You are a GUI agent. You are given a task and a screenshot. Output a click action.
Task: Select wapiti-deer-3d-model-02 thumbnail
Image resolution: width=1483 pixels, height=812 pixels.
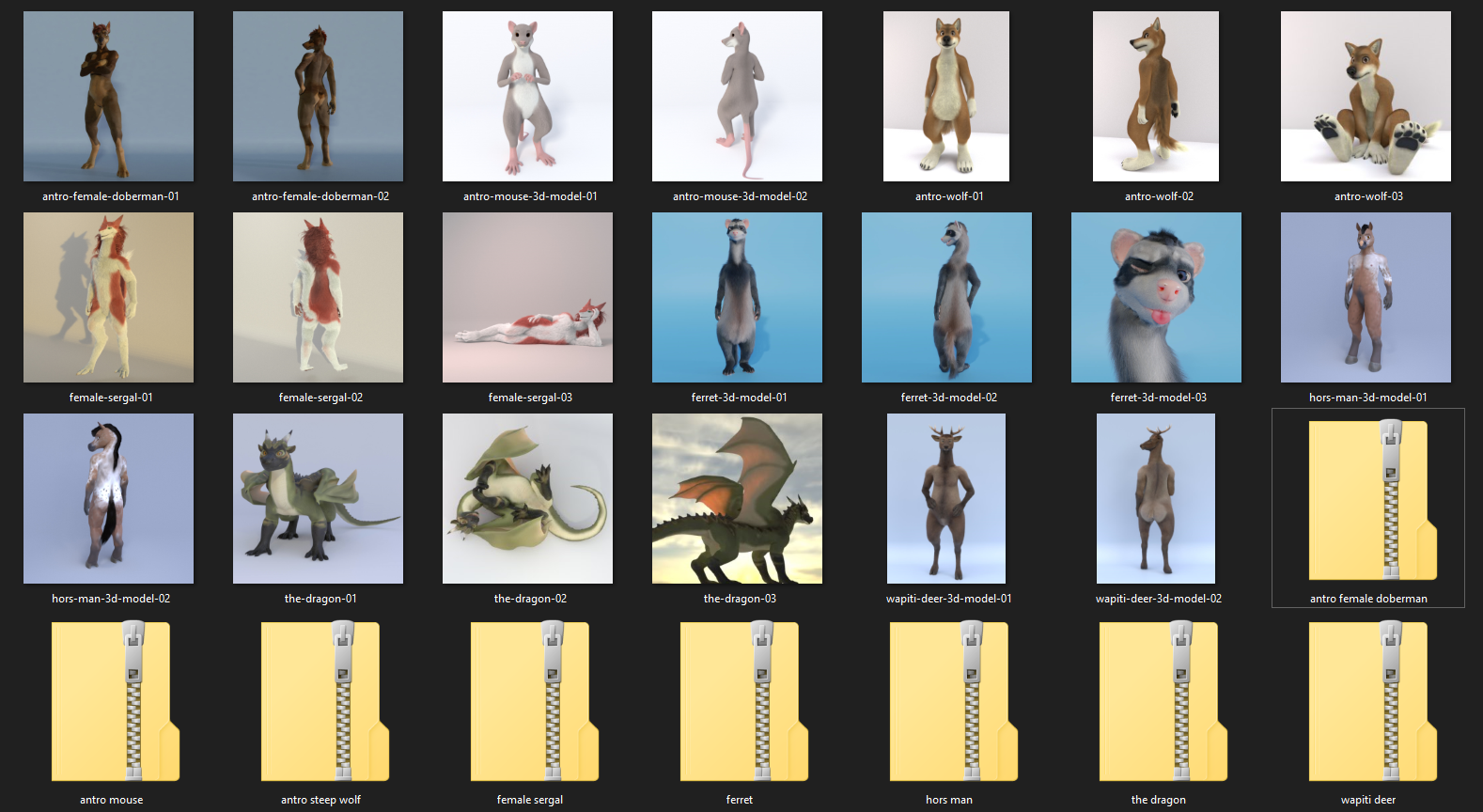pos(1156,498)
